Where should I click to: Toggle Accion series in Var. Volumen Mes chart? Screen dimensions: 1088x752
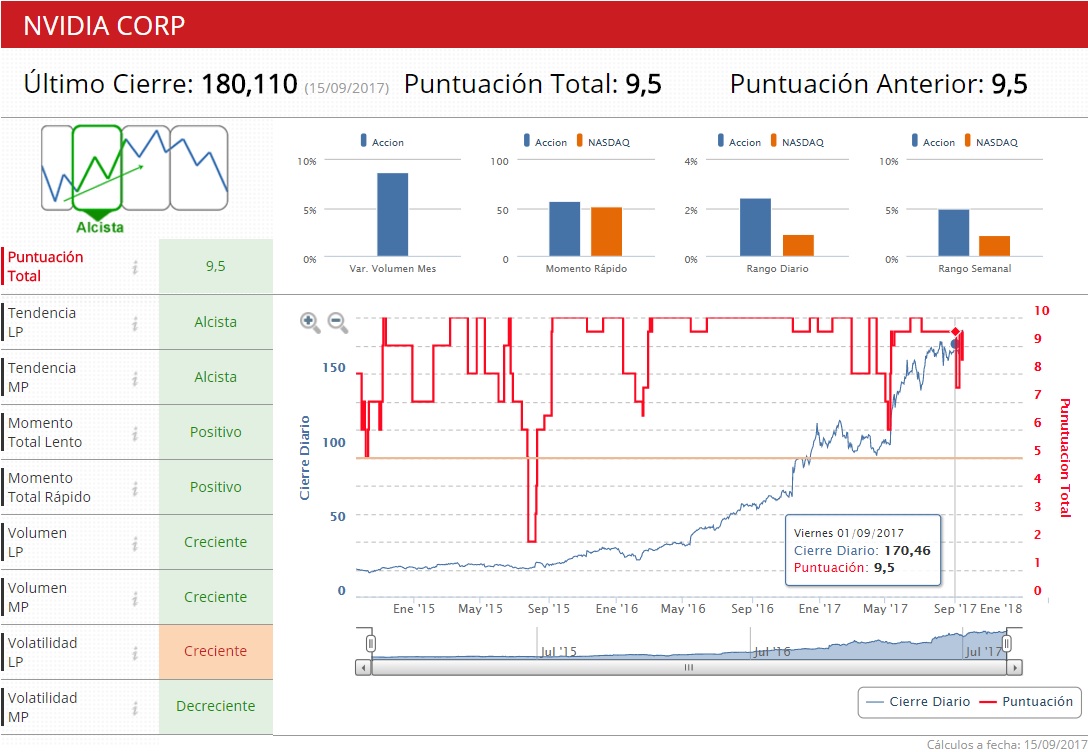pos(382,142)
